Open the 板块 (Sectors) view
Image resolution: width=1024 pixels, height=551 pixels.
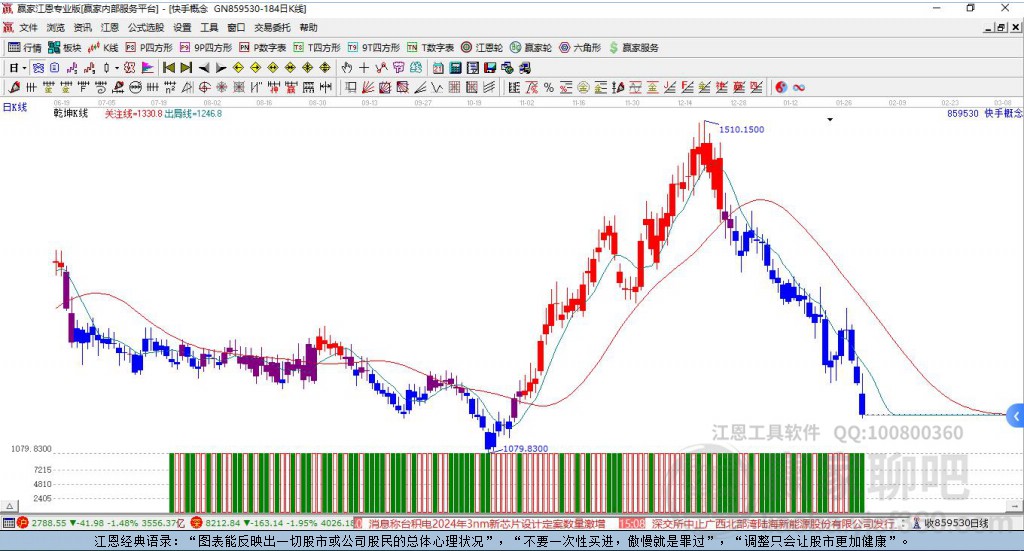(x=65, y=47)
